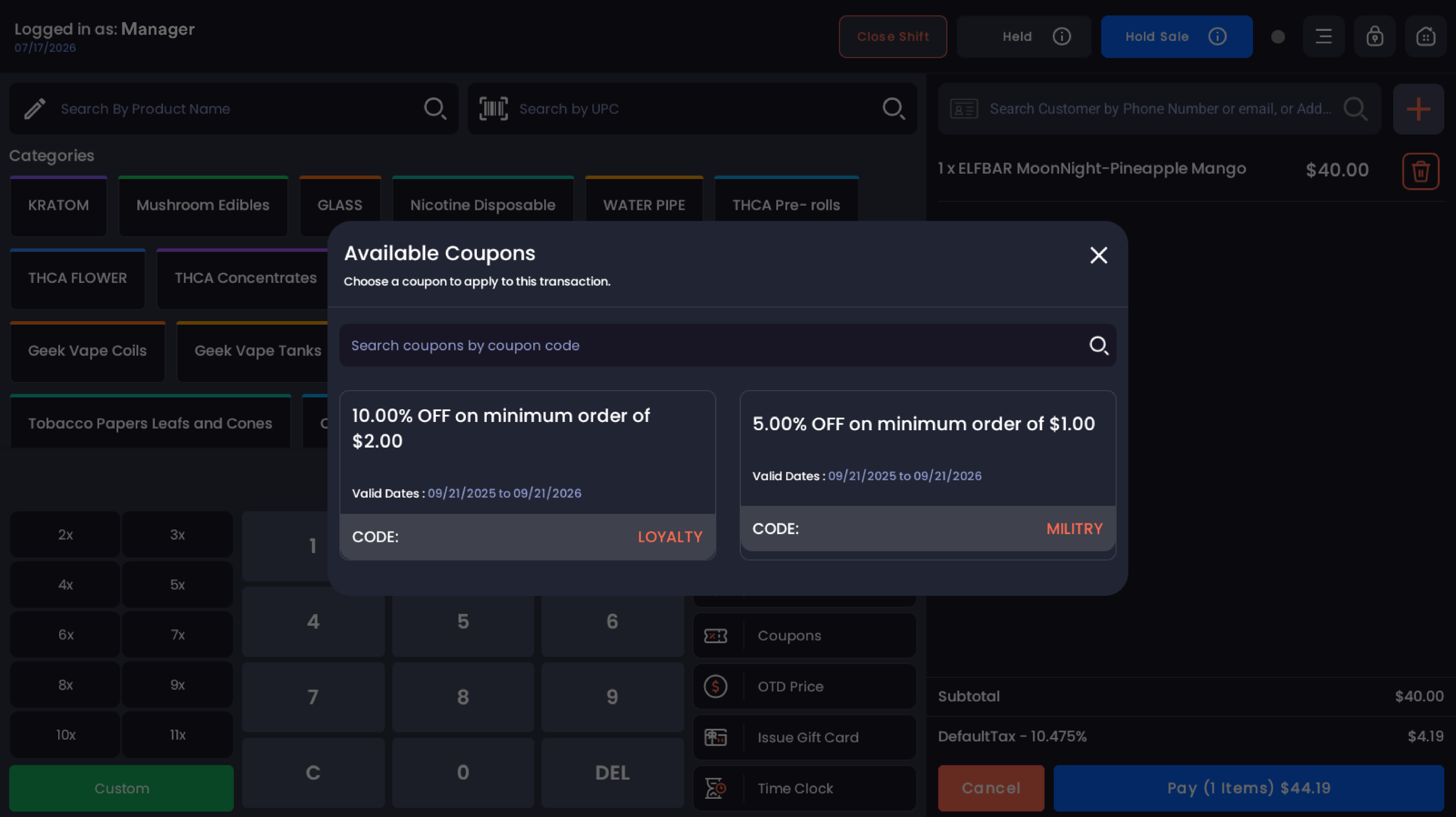Image resolution: width=1456 pixels, height=817 pixels.
Task: Click the barcode scanner icon
Action: click(493, 109)
